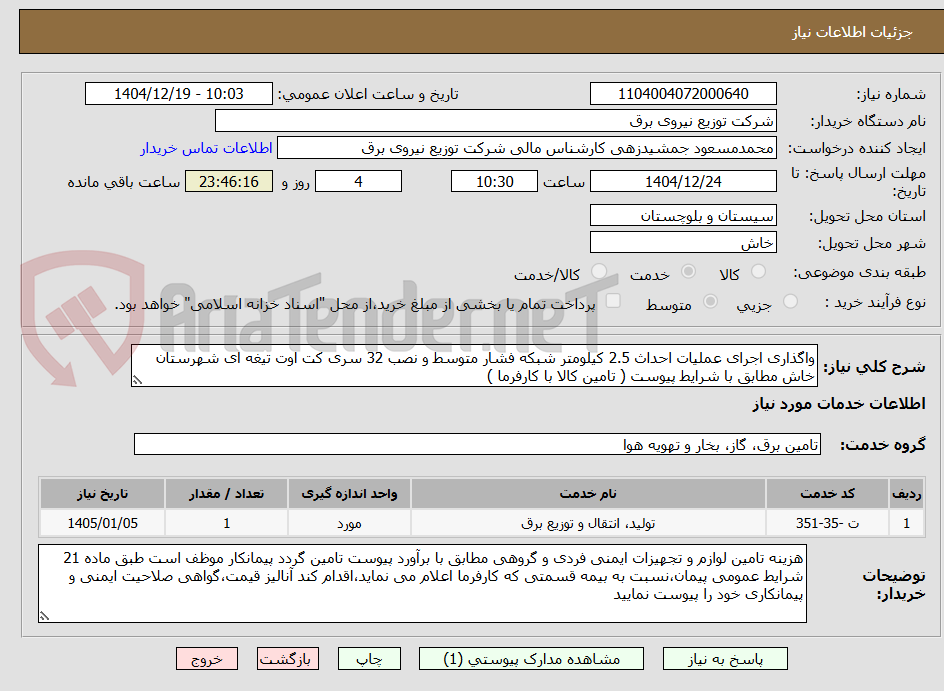Click the جزئیات اطلاعات نیاز header title

tap(852, 32)
